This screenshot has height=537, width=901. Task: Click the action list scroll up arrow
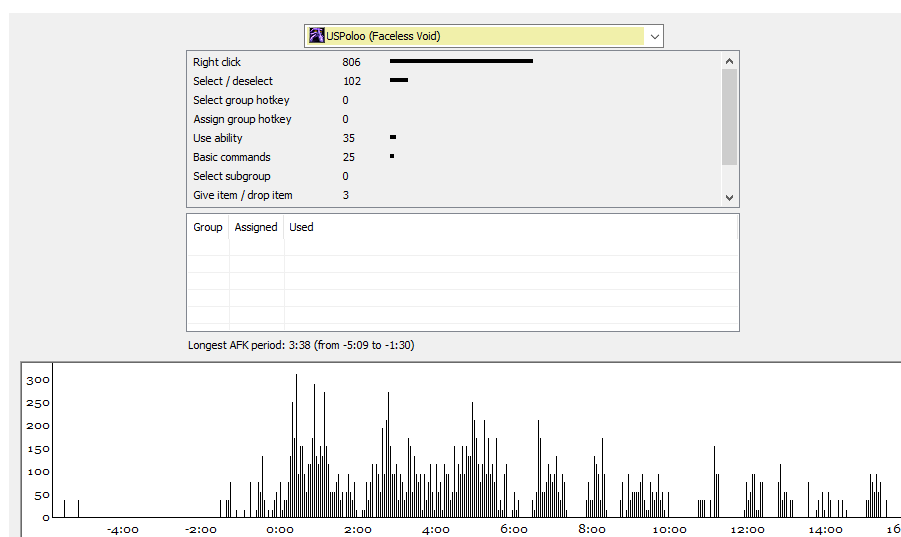[729, 61]
